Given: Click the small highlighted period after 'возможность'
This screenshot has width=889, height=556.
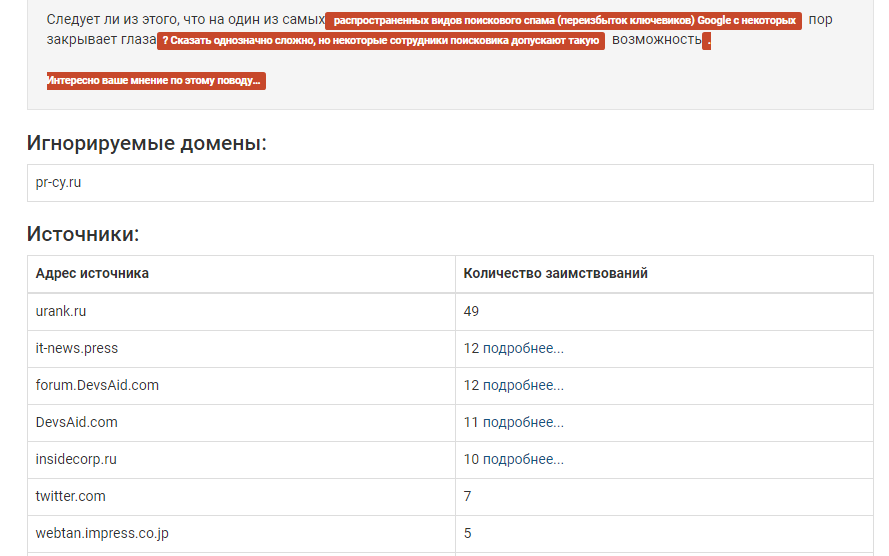Looking at the screenshot, I should pos(707,42).
